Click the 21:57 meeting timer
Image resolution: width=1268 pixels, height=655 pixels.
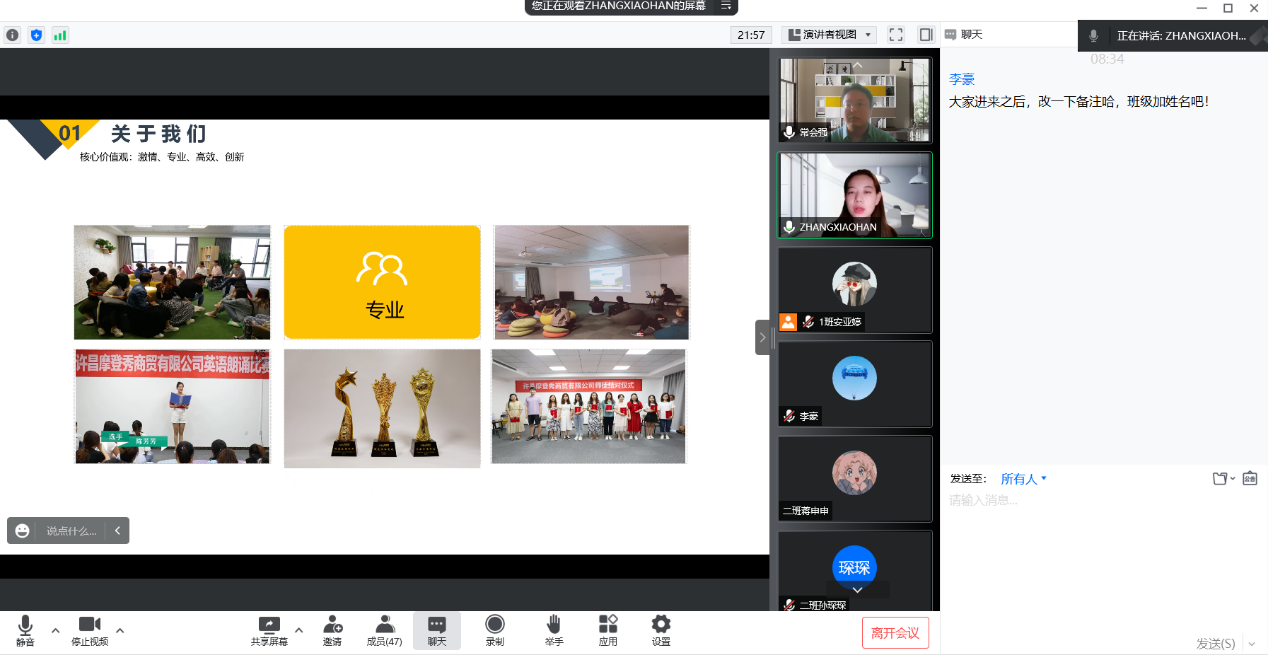tap(751, 35)
